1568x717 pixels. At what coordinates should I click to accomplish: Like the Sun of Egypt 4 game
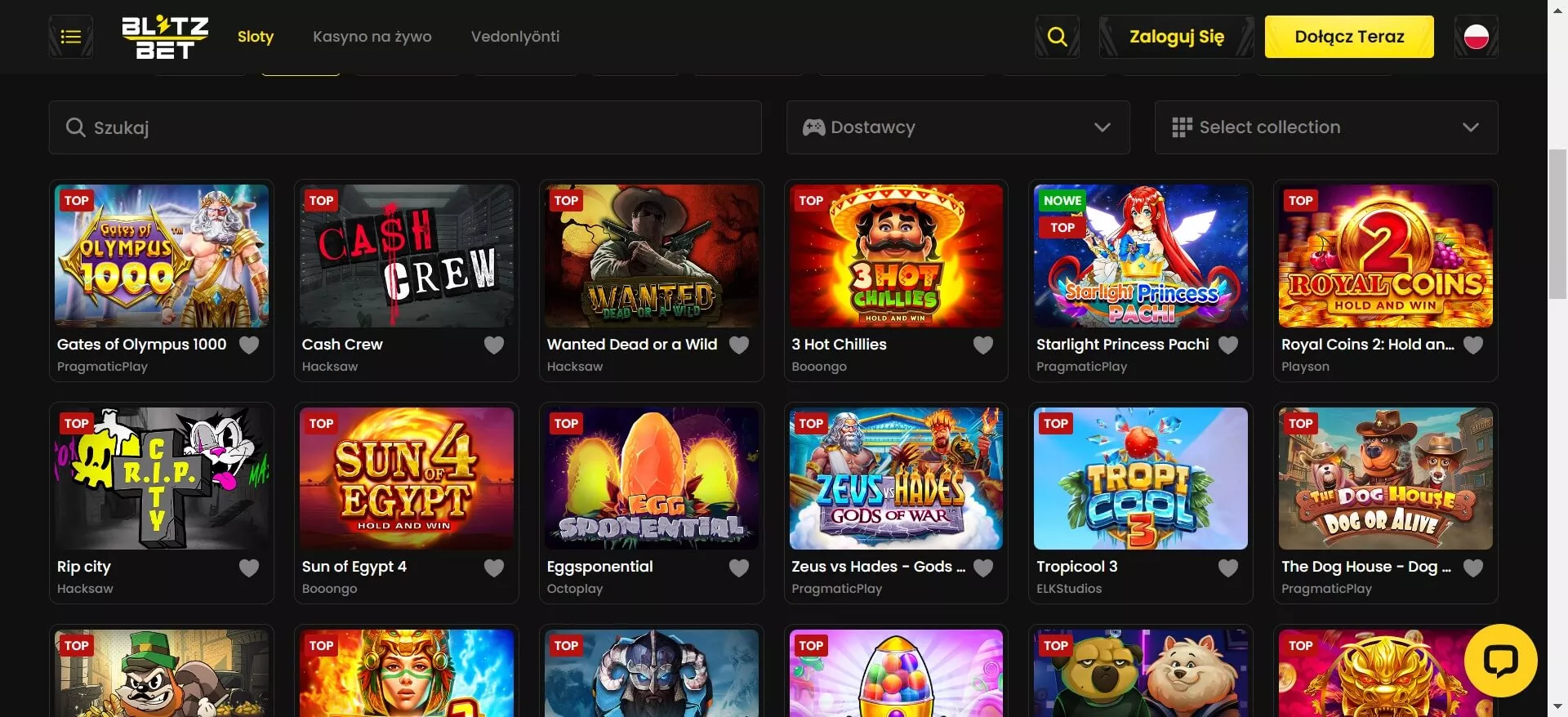[494, 568]
